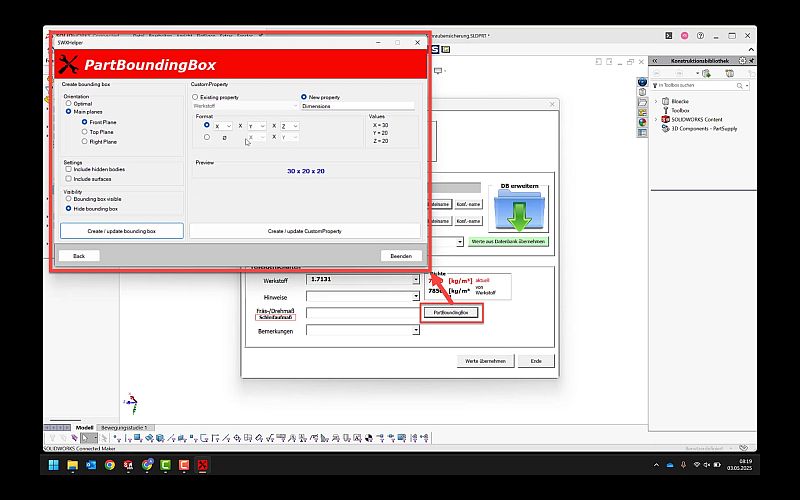Viewport: 800px width, 500px height.
Task: Pin the Konstruktionsbibliothek panel
Action: click(751, 61)
